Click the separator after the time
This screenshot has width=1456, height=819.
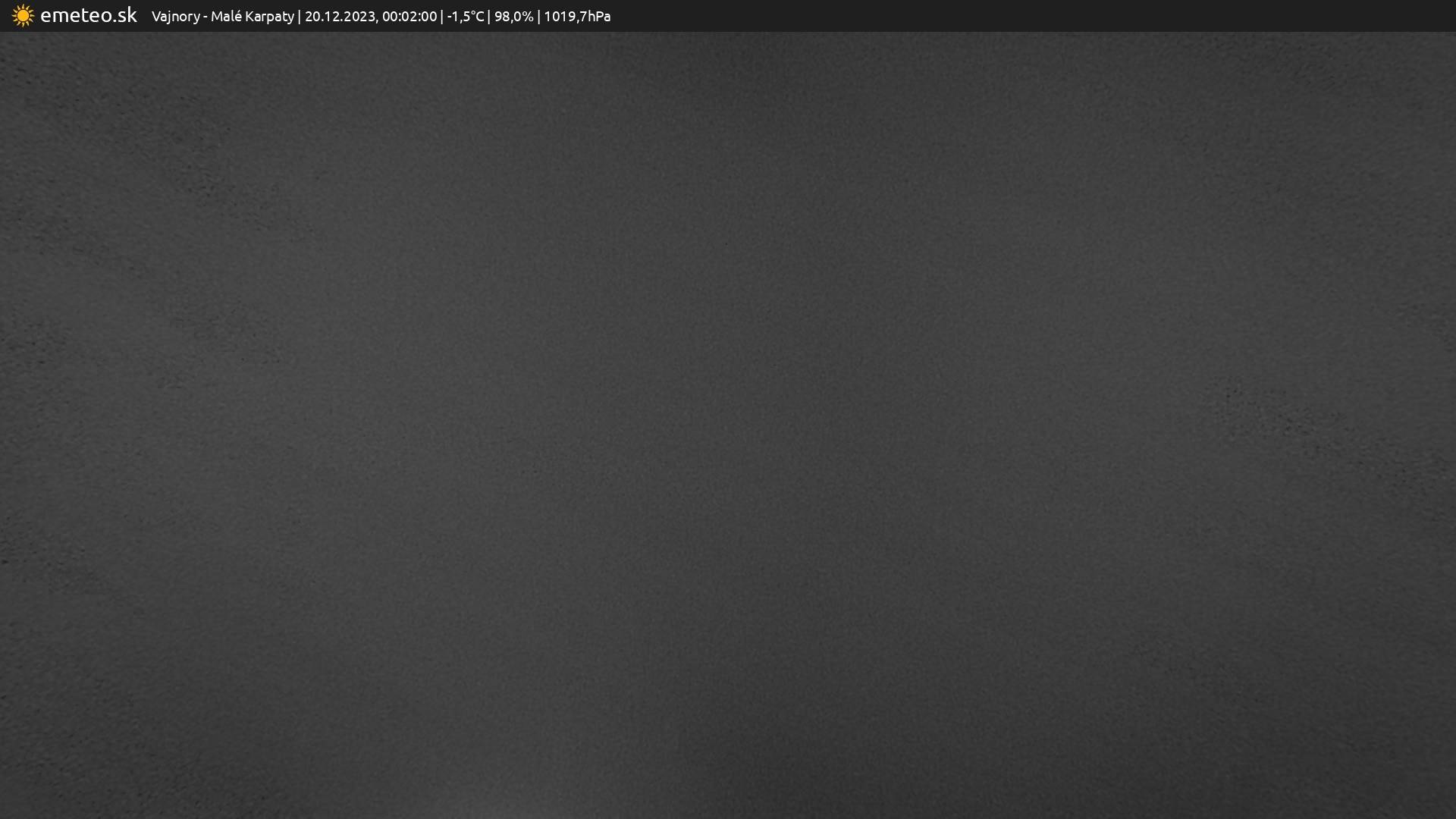point(442,17)
